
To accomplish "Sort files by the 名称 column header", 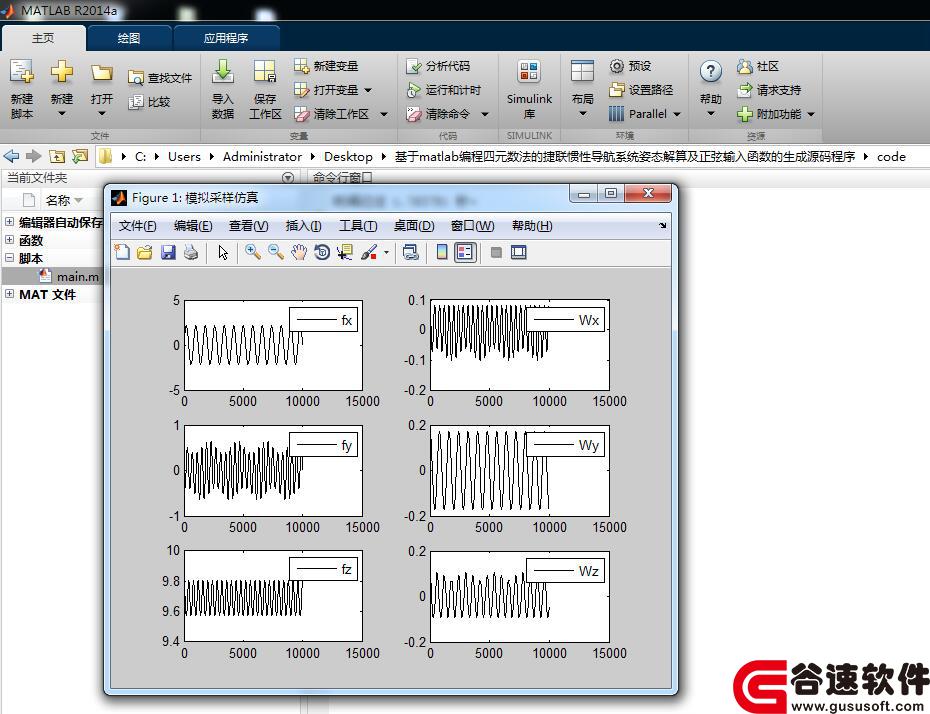I will (x=58, y=200).
